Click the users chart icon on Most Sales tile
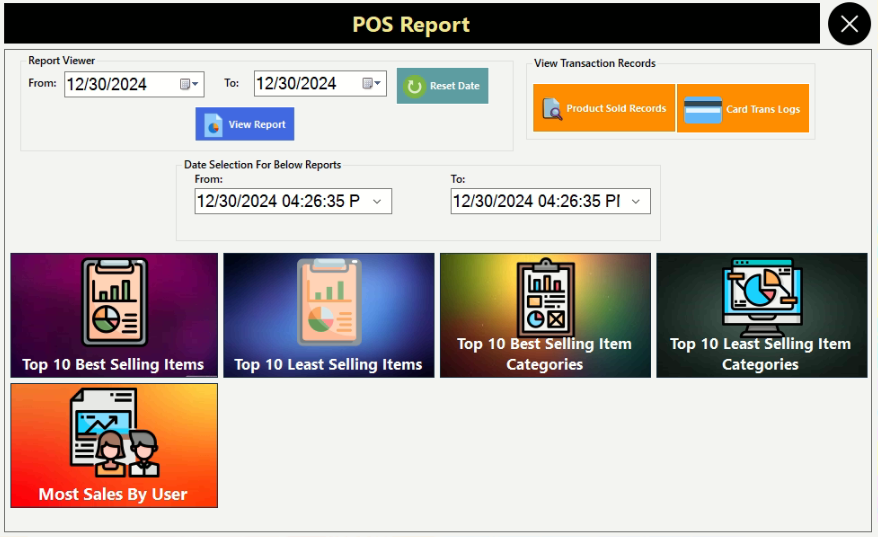The width and height of the screenshot is (878, 537). (x=115, y=432)
